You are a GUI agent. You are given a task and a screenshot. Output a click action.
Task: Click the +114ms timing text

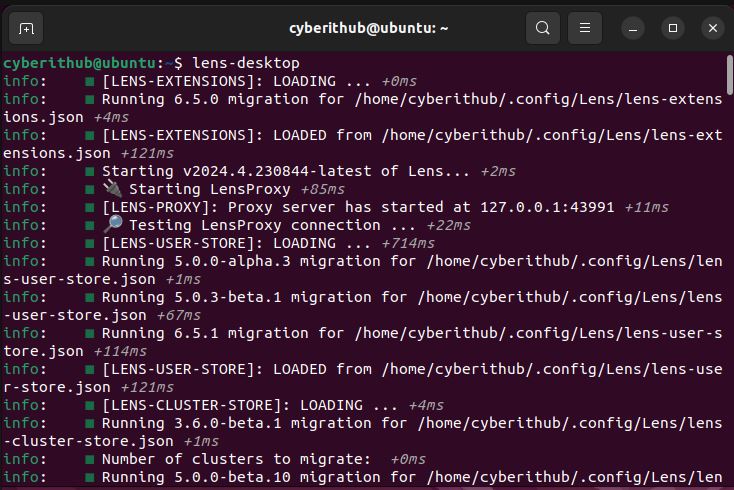pyautogui.click(x=120, y=351)
